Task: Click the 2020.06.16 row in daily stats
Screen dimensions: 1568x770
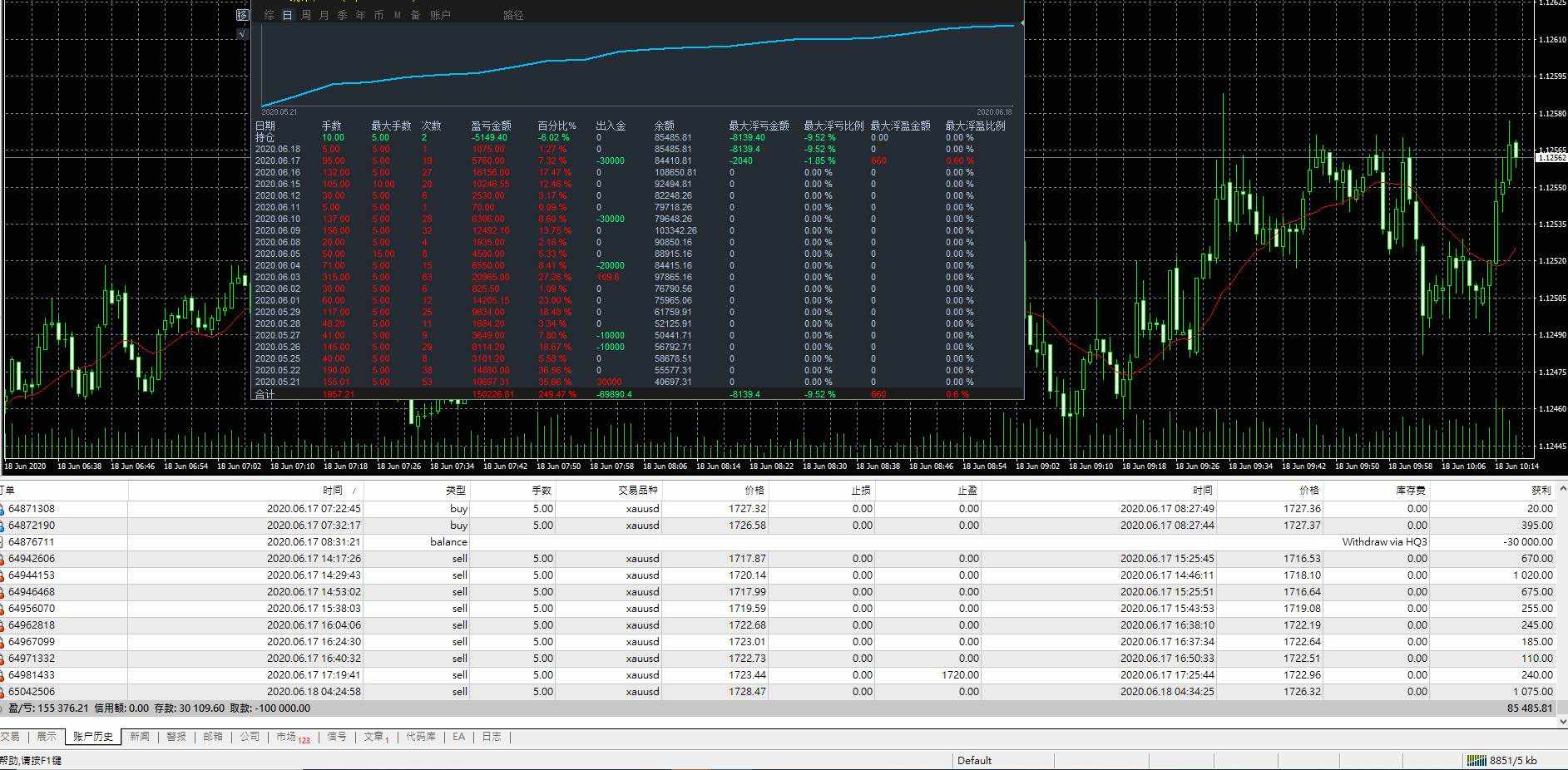Action: click(x=636, y=172)
